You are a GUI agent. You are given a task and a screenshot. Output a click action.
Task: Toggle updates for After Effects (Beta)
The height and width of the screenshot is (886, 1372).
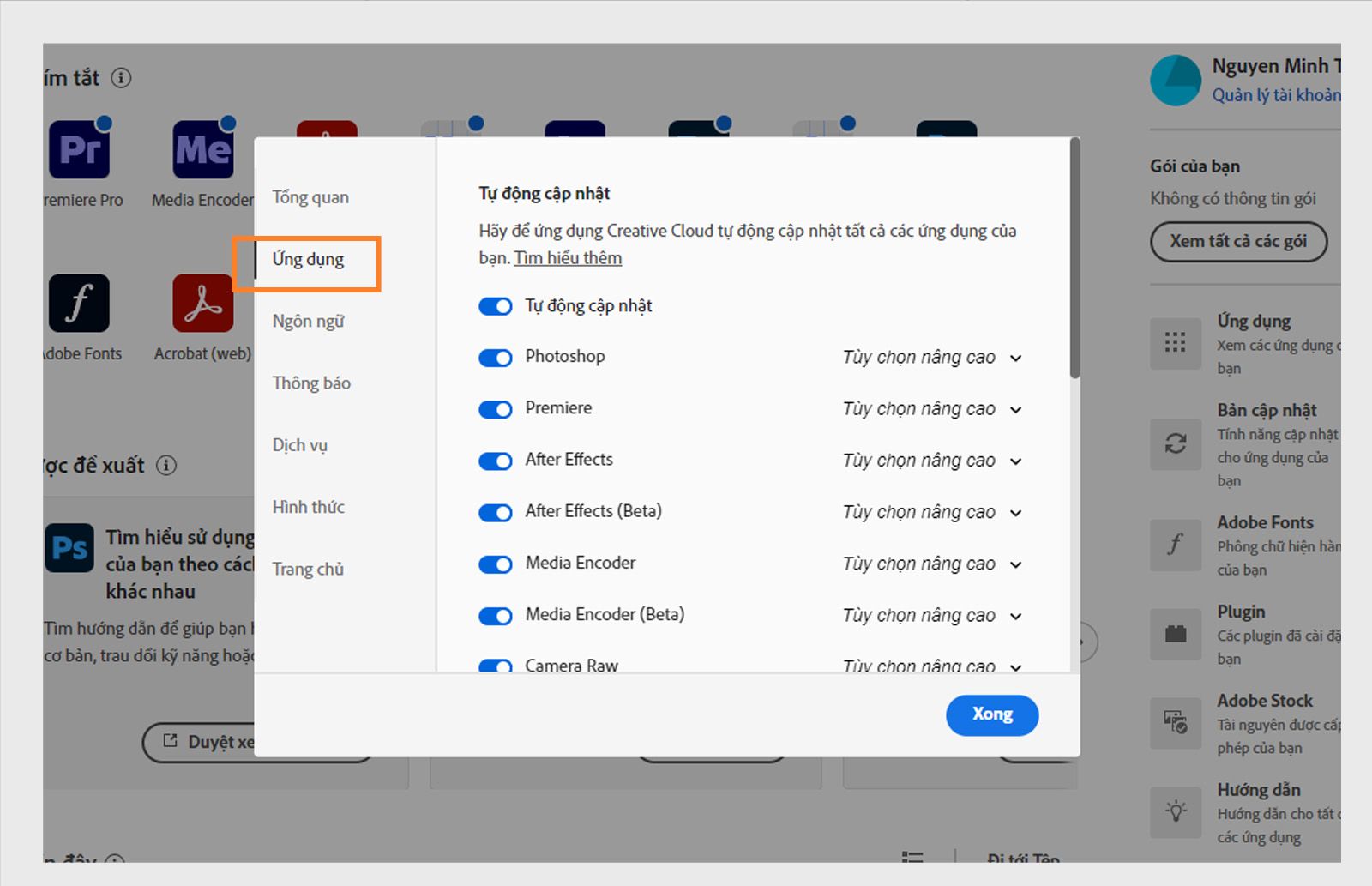click(496, 511)
